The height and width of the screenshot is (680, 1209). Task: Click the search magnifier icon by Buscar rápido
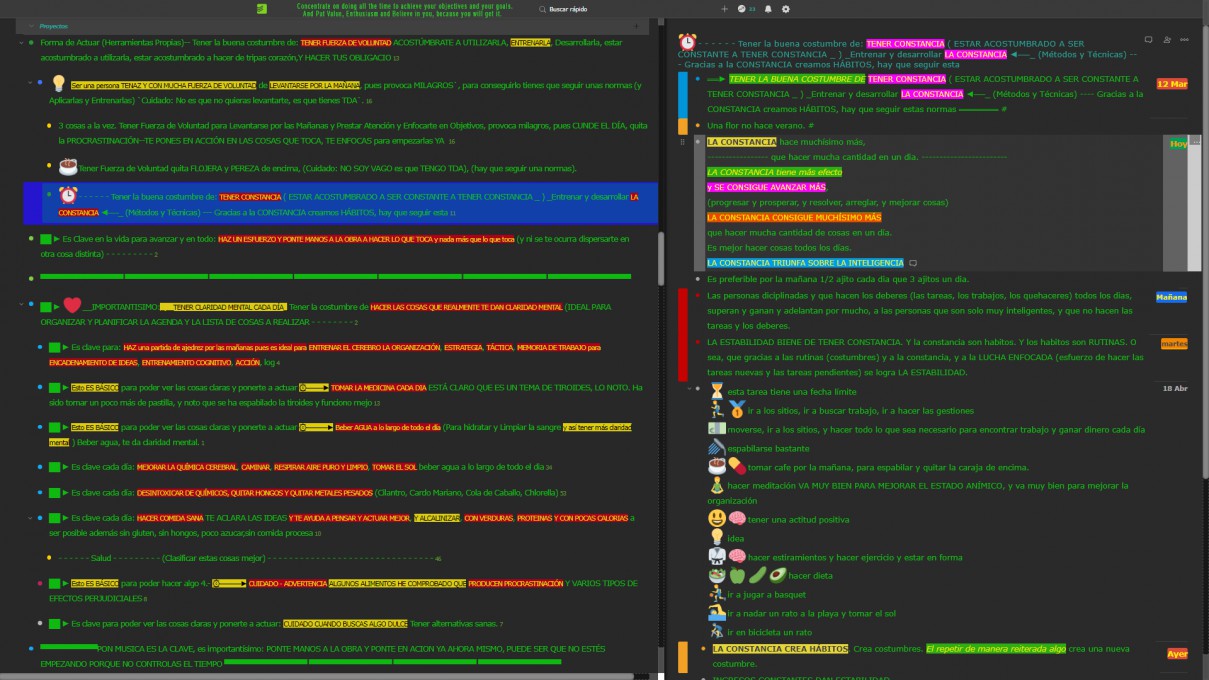[x=542, y=9]
